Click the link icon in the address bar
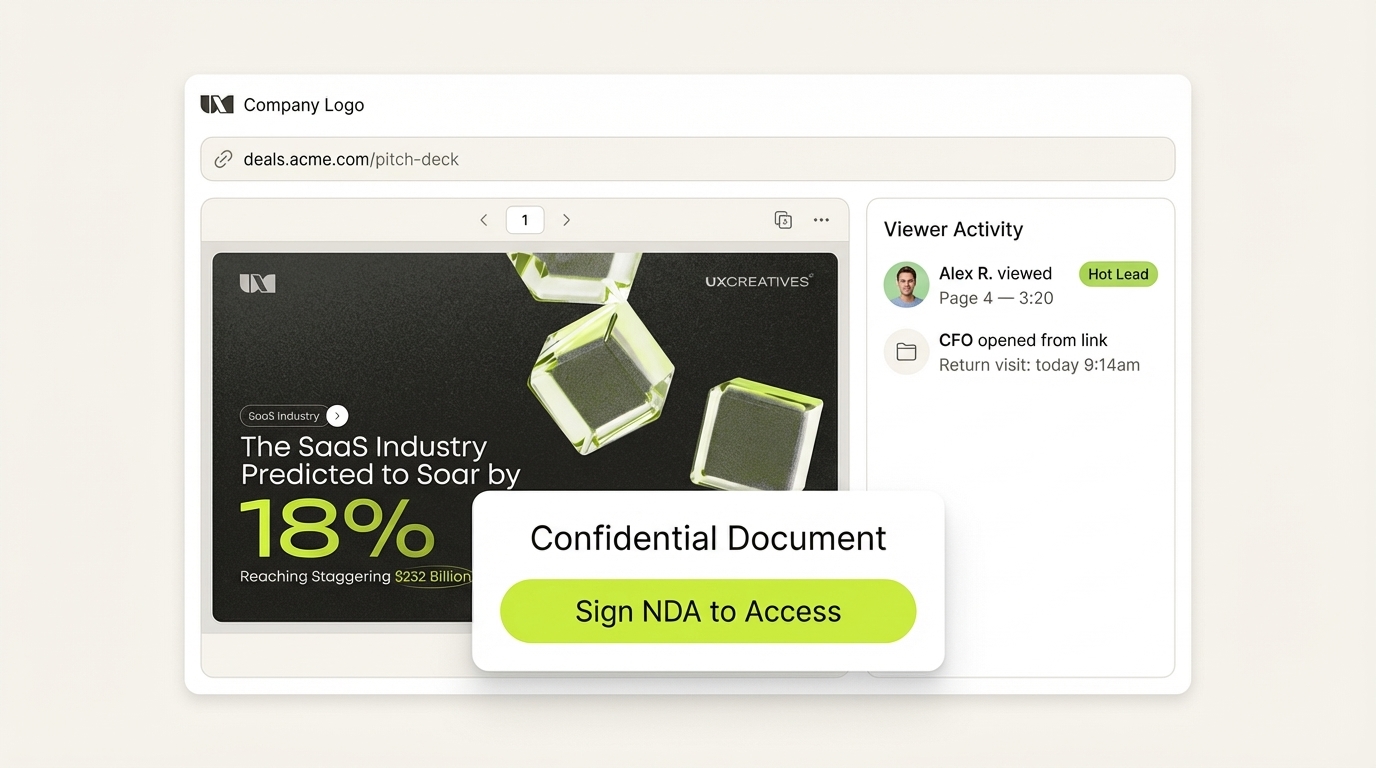 coord(222,158)
